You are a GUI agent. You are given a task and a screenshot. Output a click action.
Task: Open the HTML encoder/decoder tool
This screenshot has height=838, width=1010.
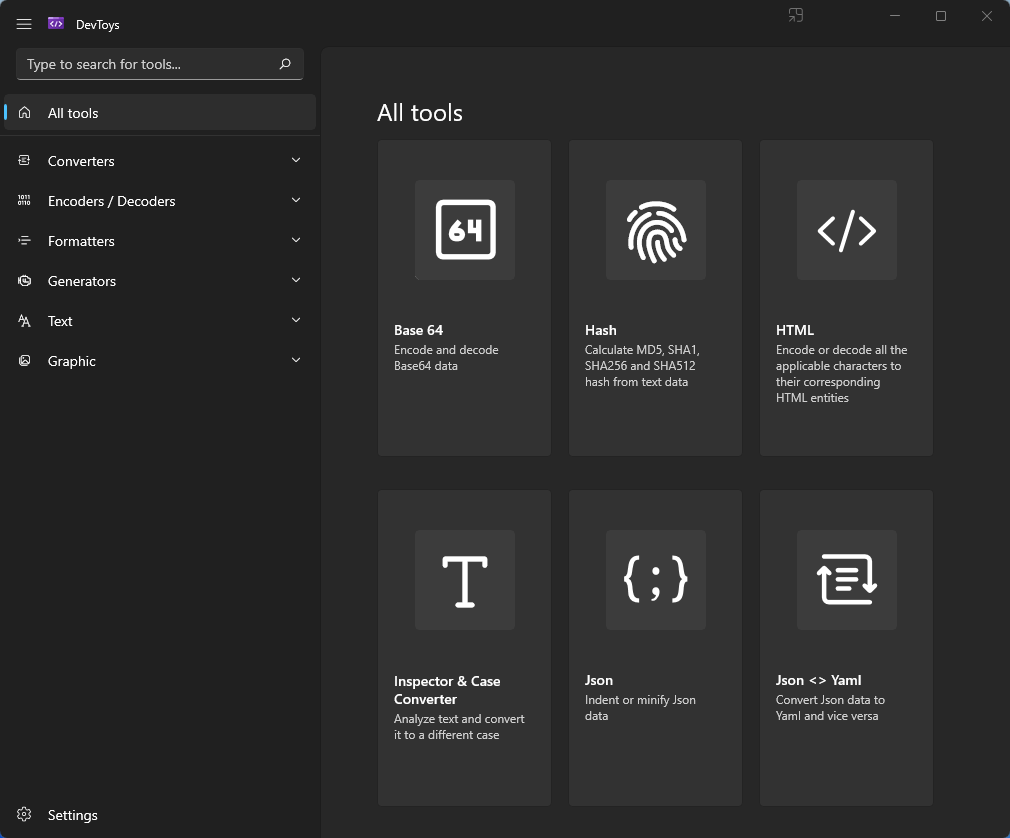pos(845,297)
